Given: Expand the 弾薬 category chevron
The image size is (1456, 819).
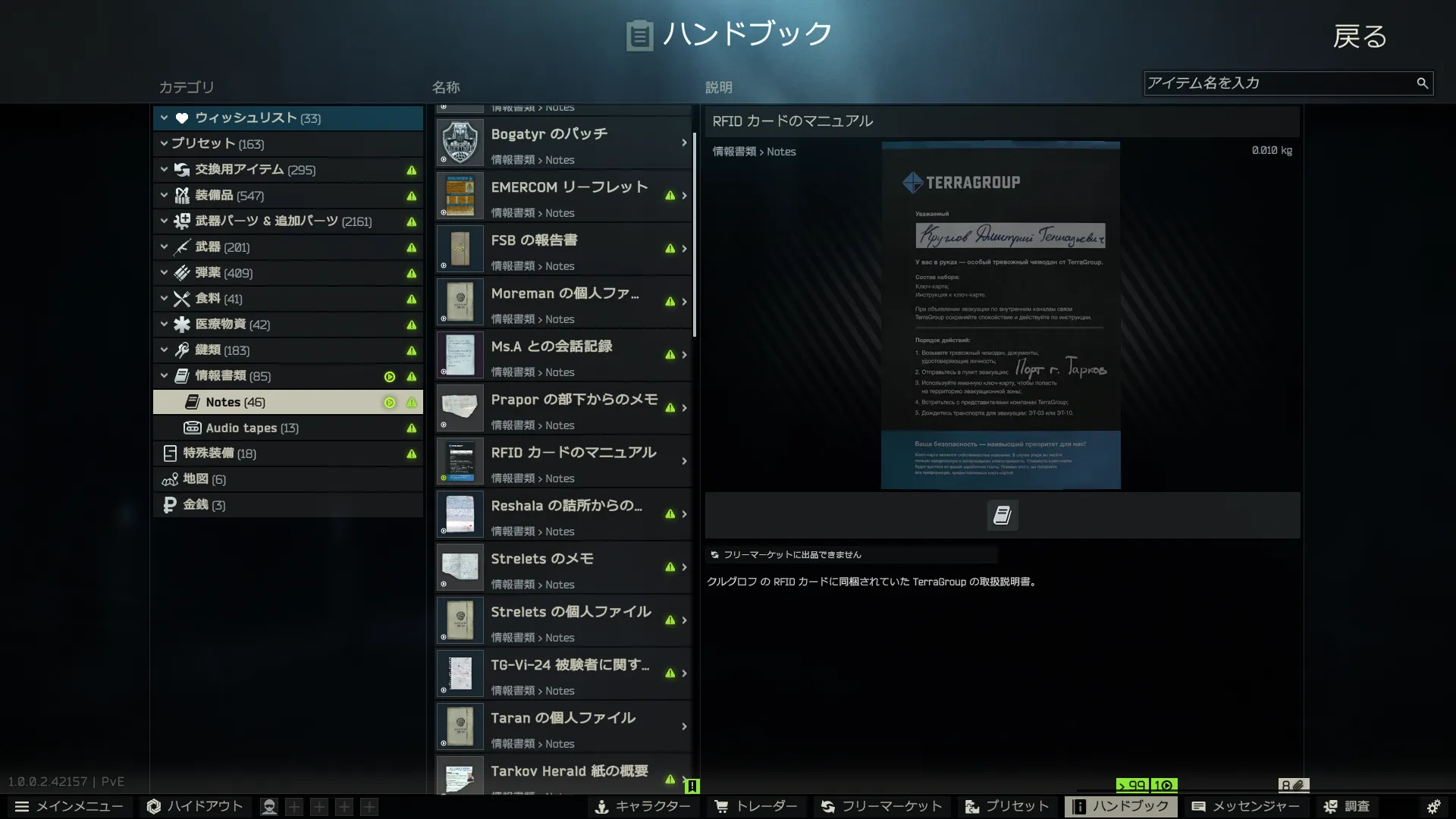Looking at the screenshot, I should 164,272.
